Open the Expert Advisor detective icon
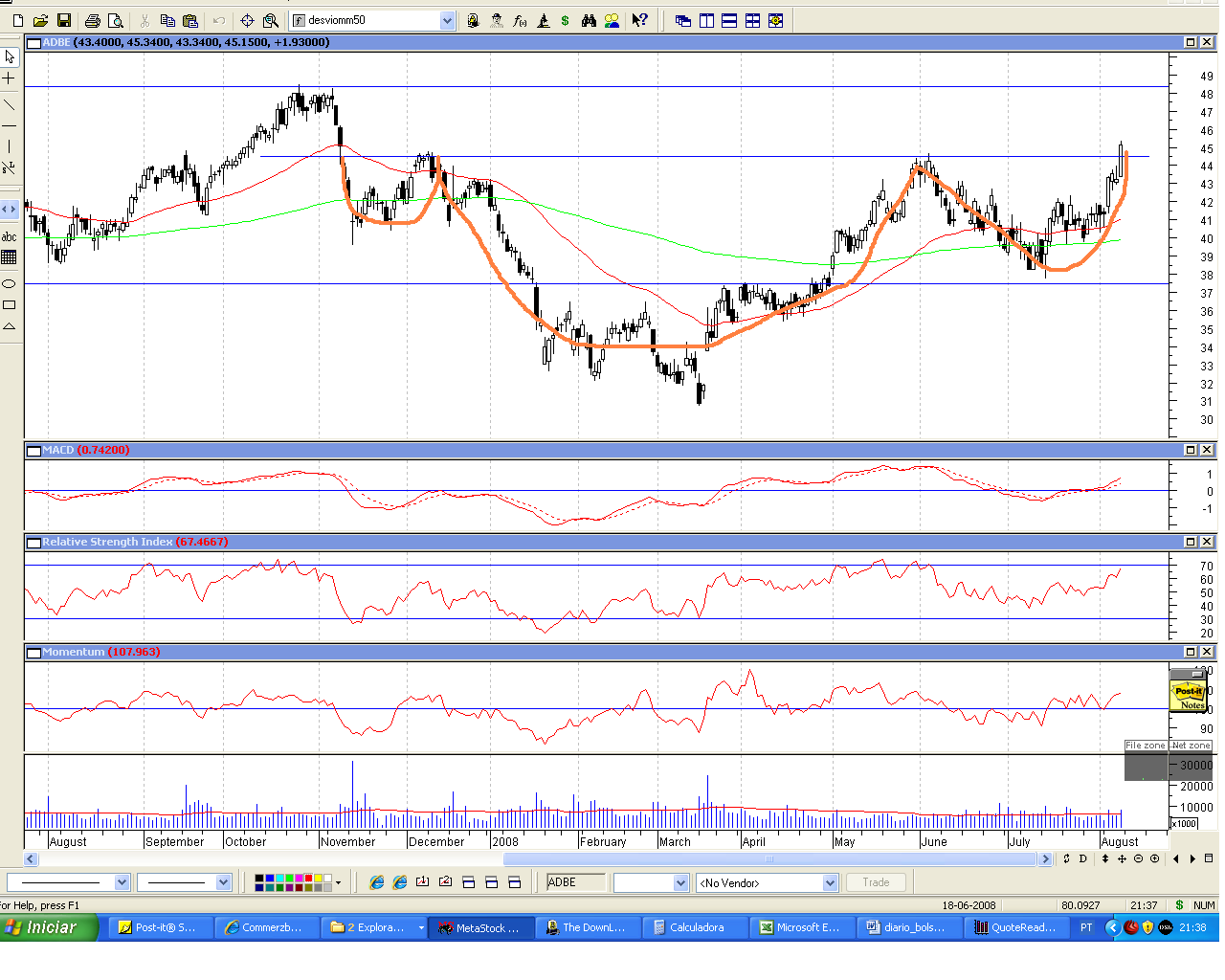1225x980 pixels. pos(497,20)
